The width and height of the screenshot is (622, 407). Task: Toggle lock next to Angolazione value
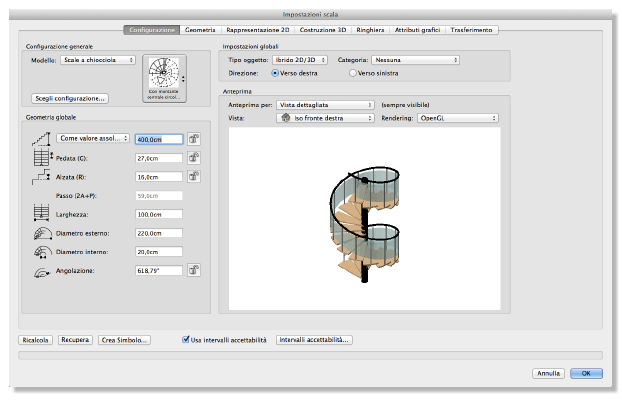194,271
